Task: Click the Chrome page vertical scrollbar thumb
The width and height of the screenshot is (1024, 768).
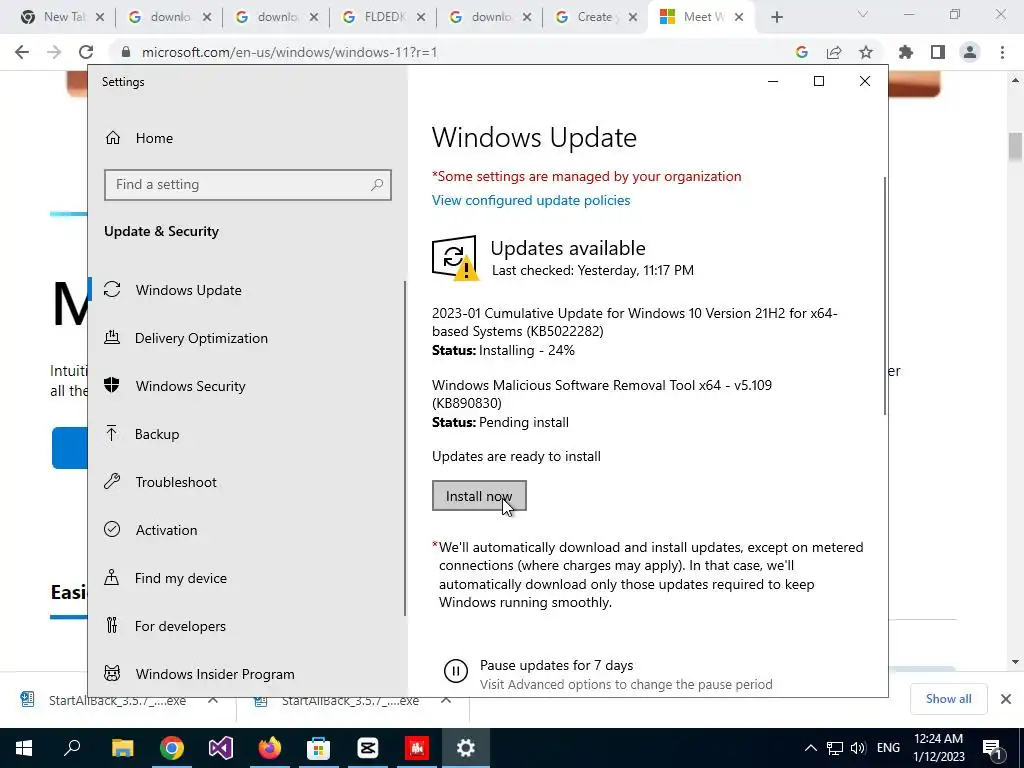Action: click(x=1015, y=146)
